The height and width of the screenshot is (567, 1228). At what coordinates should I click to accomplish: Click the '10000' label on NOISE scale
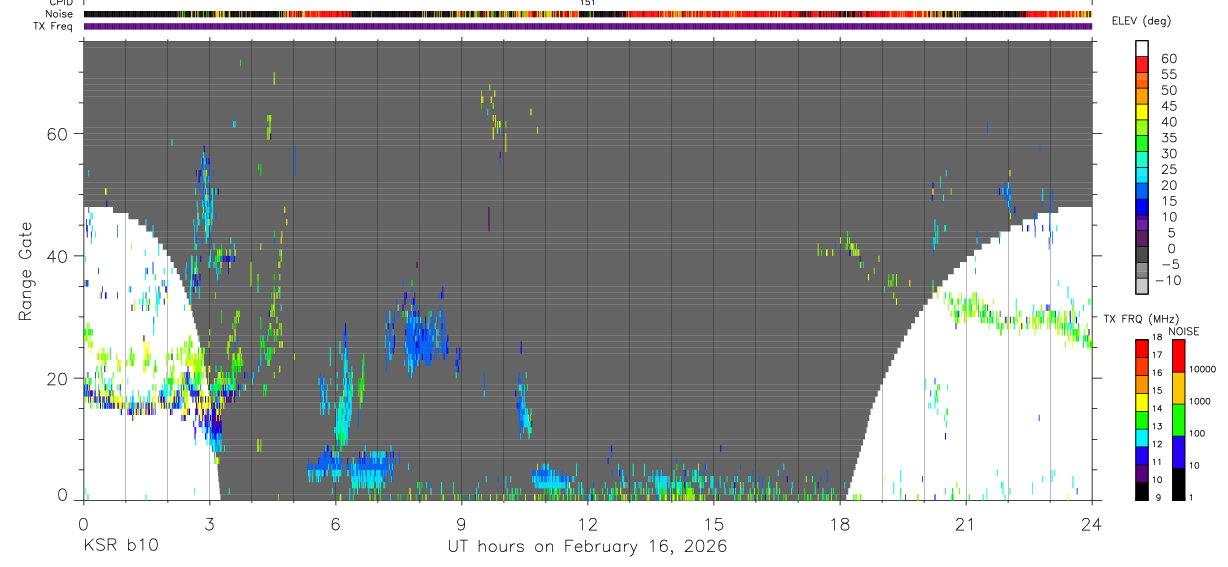pyautogui.click(x=1202, y=370)
